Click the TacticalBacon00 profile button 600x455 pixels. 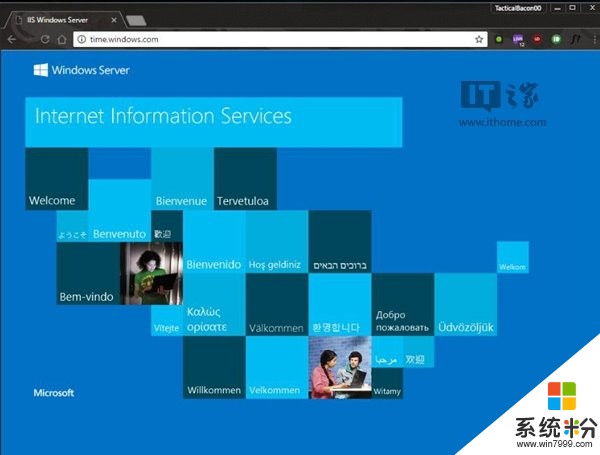[x=518, y=8]
